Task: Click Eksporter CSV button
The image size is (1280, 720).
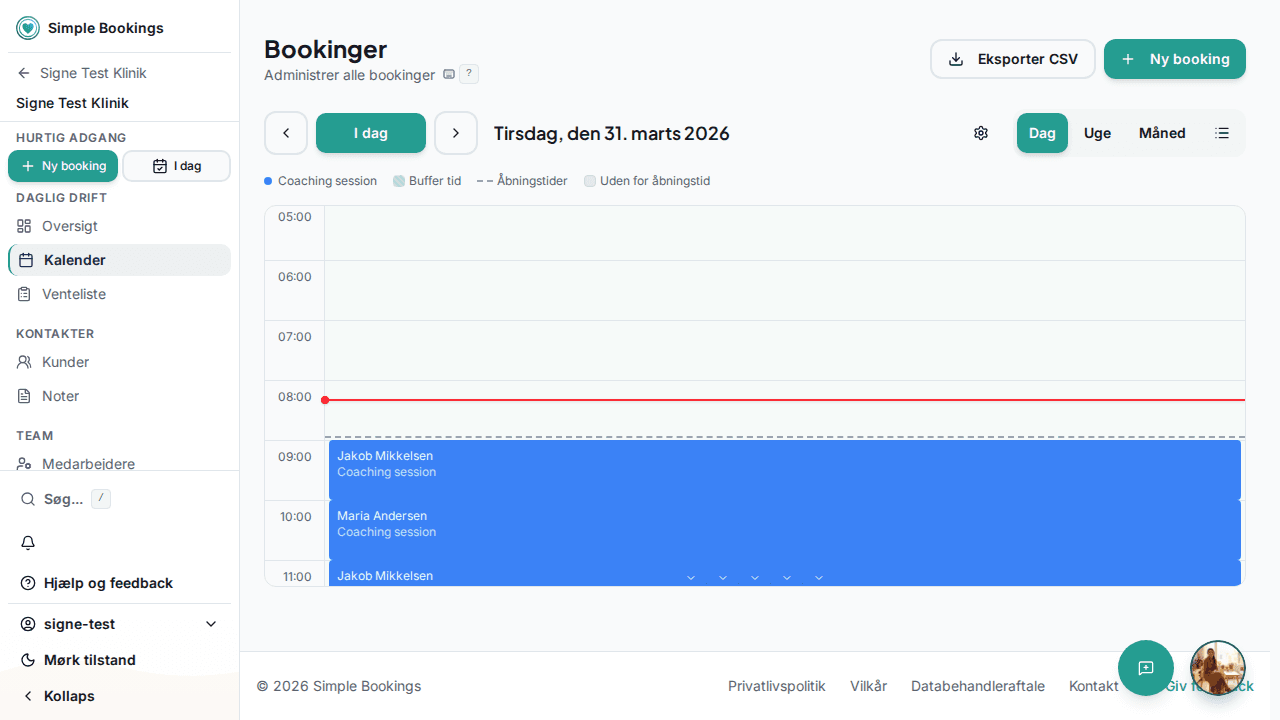Action: [1013, 59]
